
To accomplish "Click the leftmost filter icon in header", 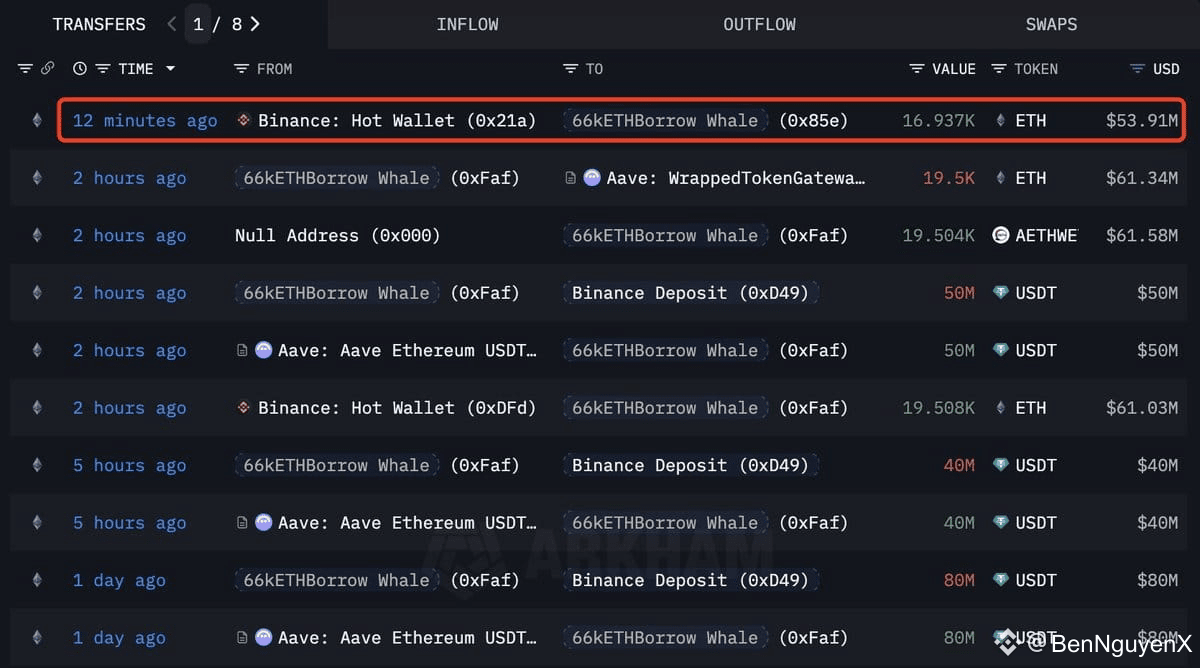I will click(x=25, y=69).
